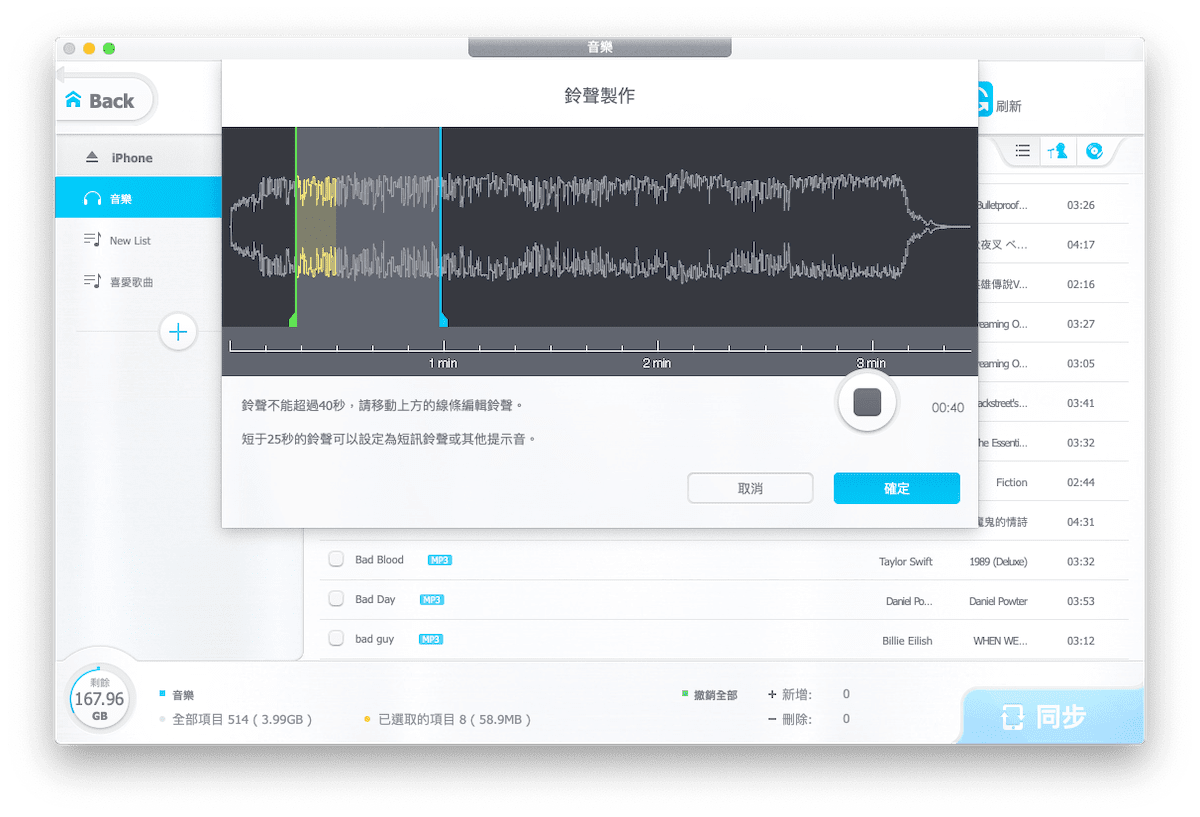Click the blue end marker handle
Viewport: 1200px width, 817px height.
click(x=443, y=319)
